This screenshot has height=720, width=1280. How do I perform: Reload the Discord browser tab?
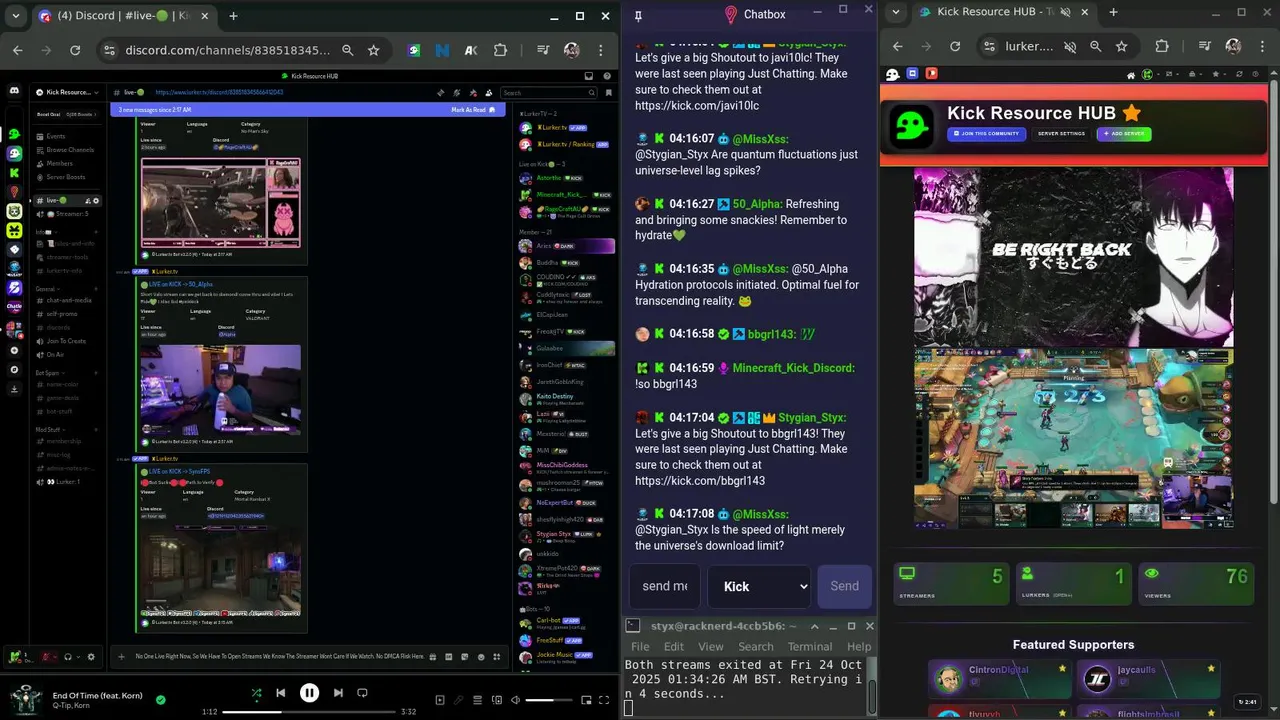point(75,50)
